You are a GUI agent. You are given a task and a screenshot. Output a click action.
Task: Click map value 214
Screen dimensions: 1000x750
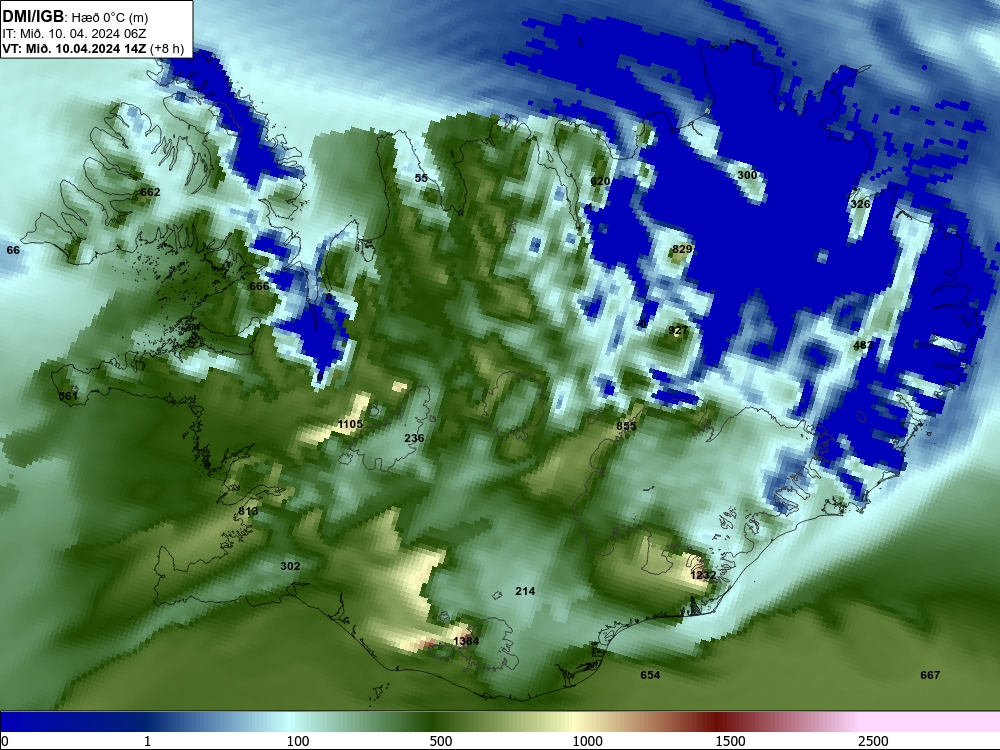click(525, 591)
